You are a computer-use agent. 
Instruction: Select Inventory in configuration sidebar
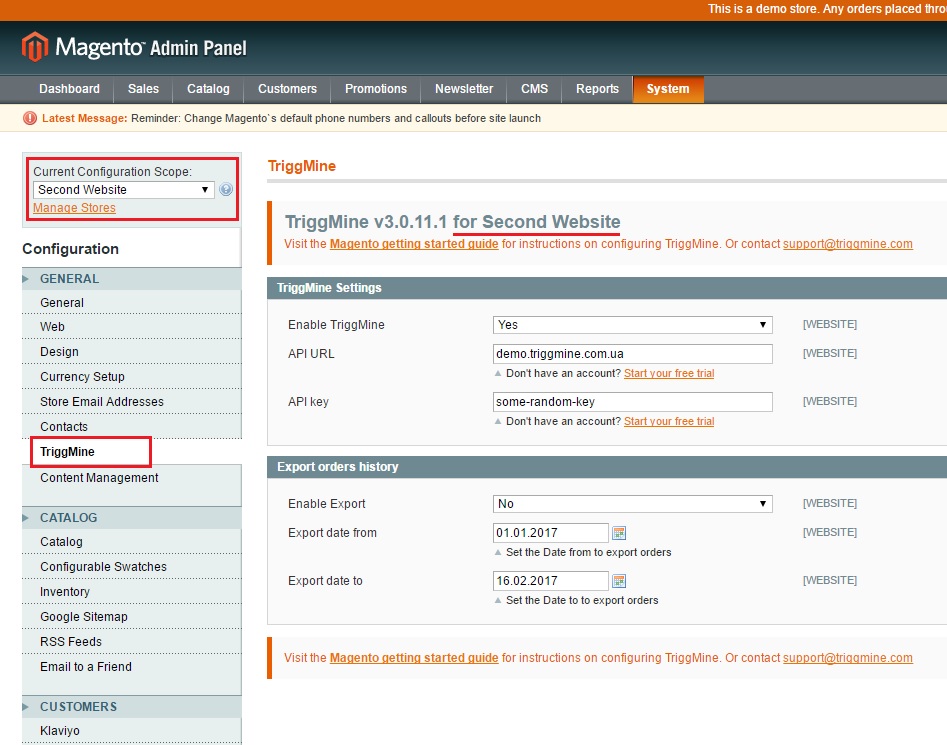pyautogui.click(x=132, y=592)
